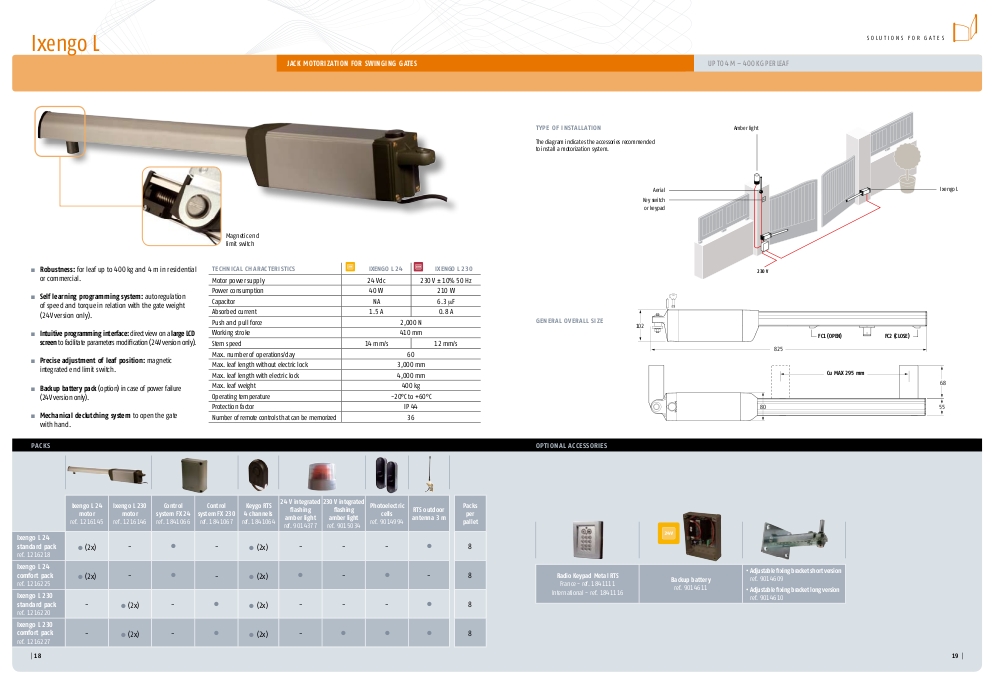The width and height of the screenshot is (995, 685).
Task: Click the page number '18' in the footer
Action: pyautogui.click(x=37, y=656)
